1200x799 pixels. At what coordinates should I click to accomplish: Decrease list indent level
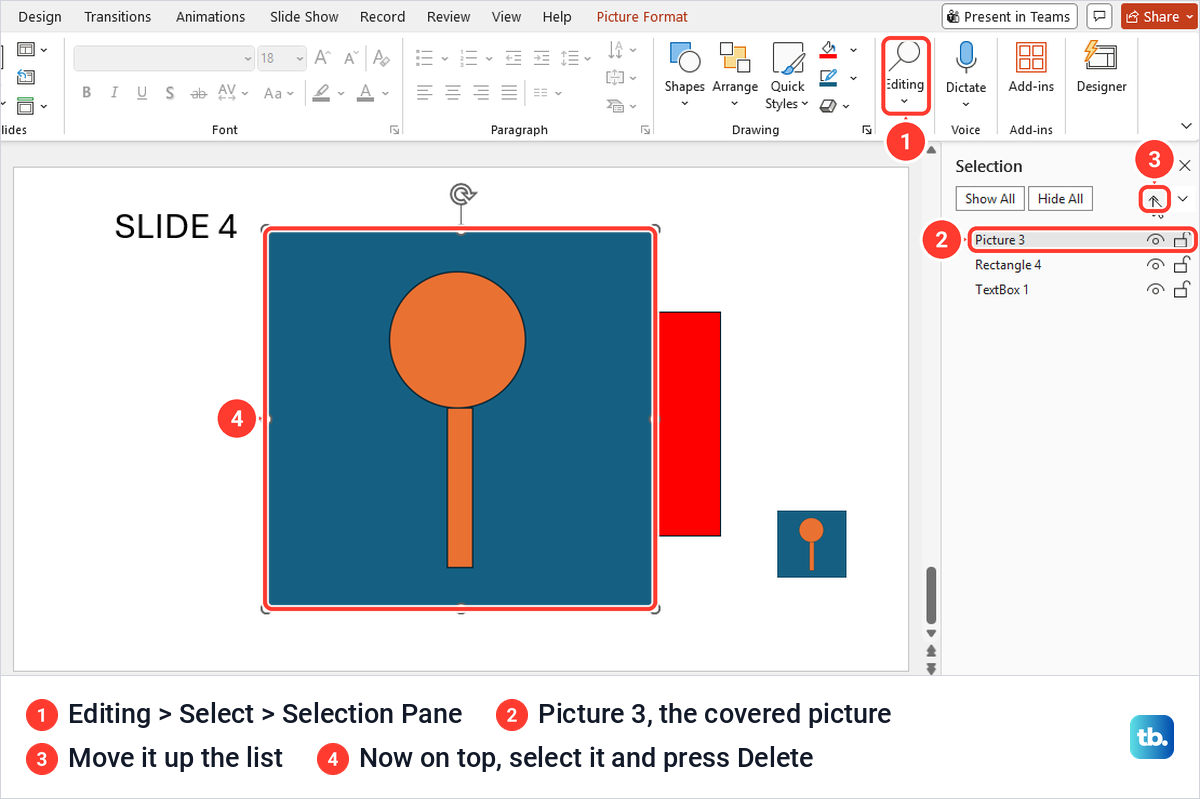tap(513, 58)
